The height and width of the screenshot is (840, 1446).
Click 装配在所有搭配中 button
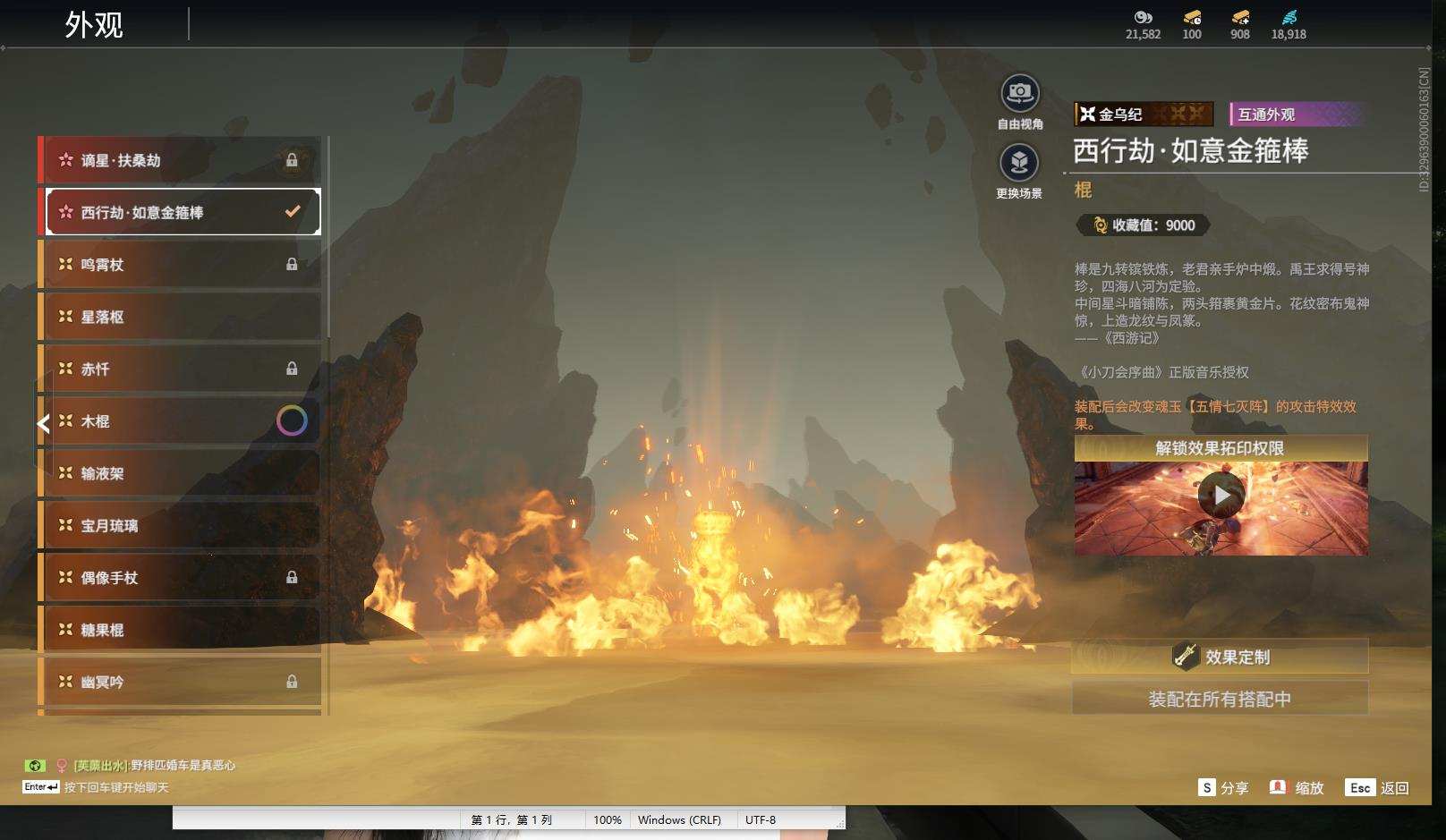tap(1220, 699)
